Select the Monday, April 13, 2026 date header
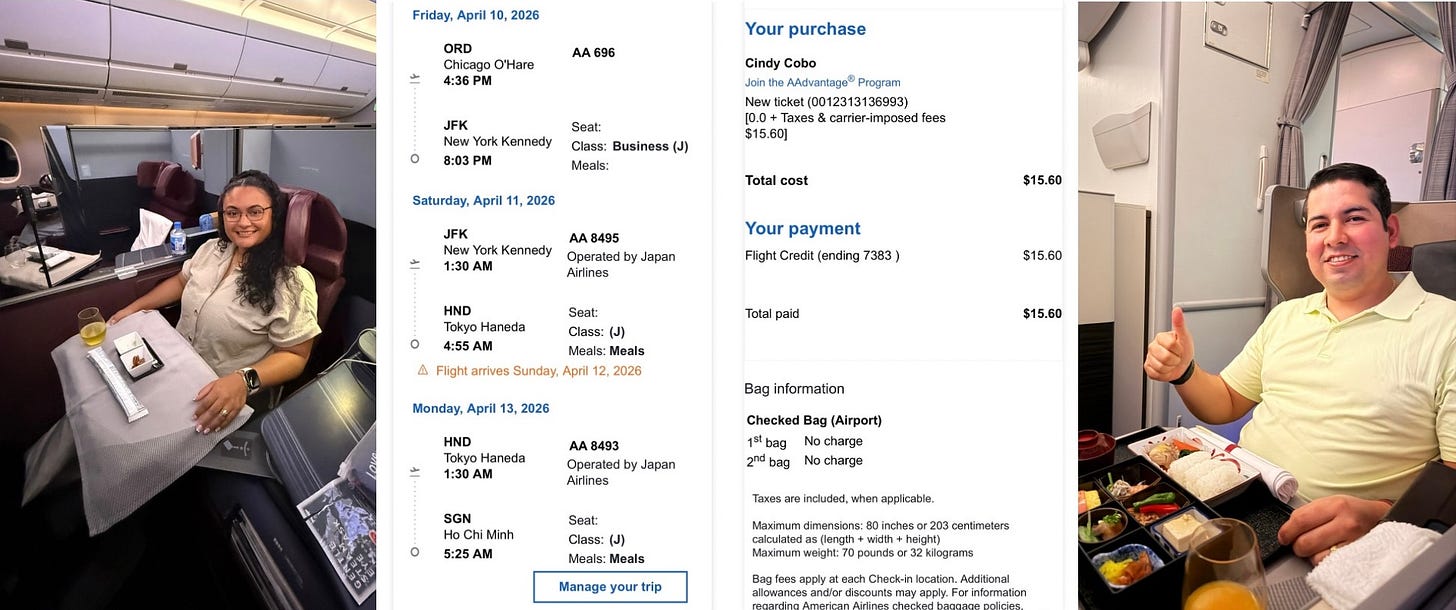Image resolution: width=1456 pixels, height=610 pixels. click(x=480, y=408)
